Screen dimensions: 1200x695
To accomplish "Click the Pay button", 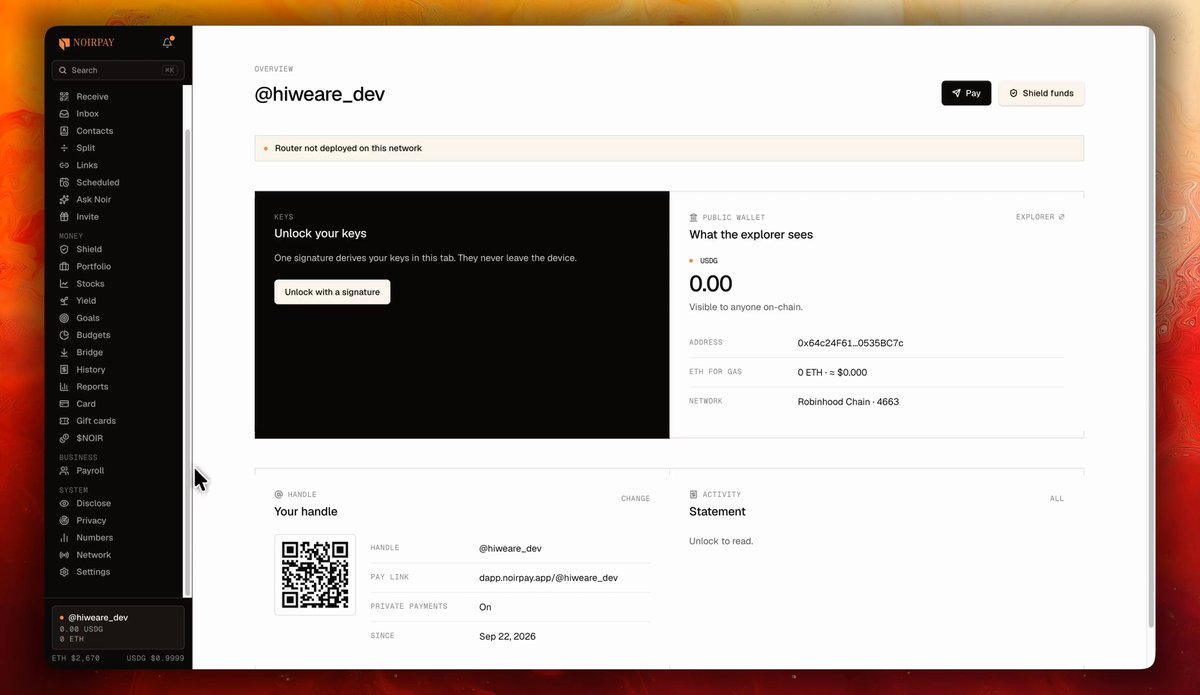I will (x=966, y=93).
